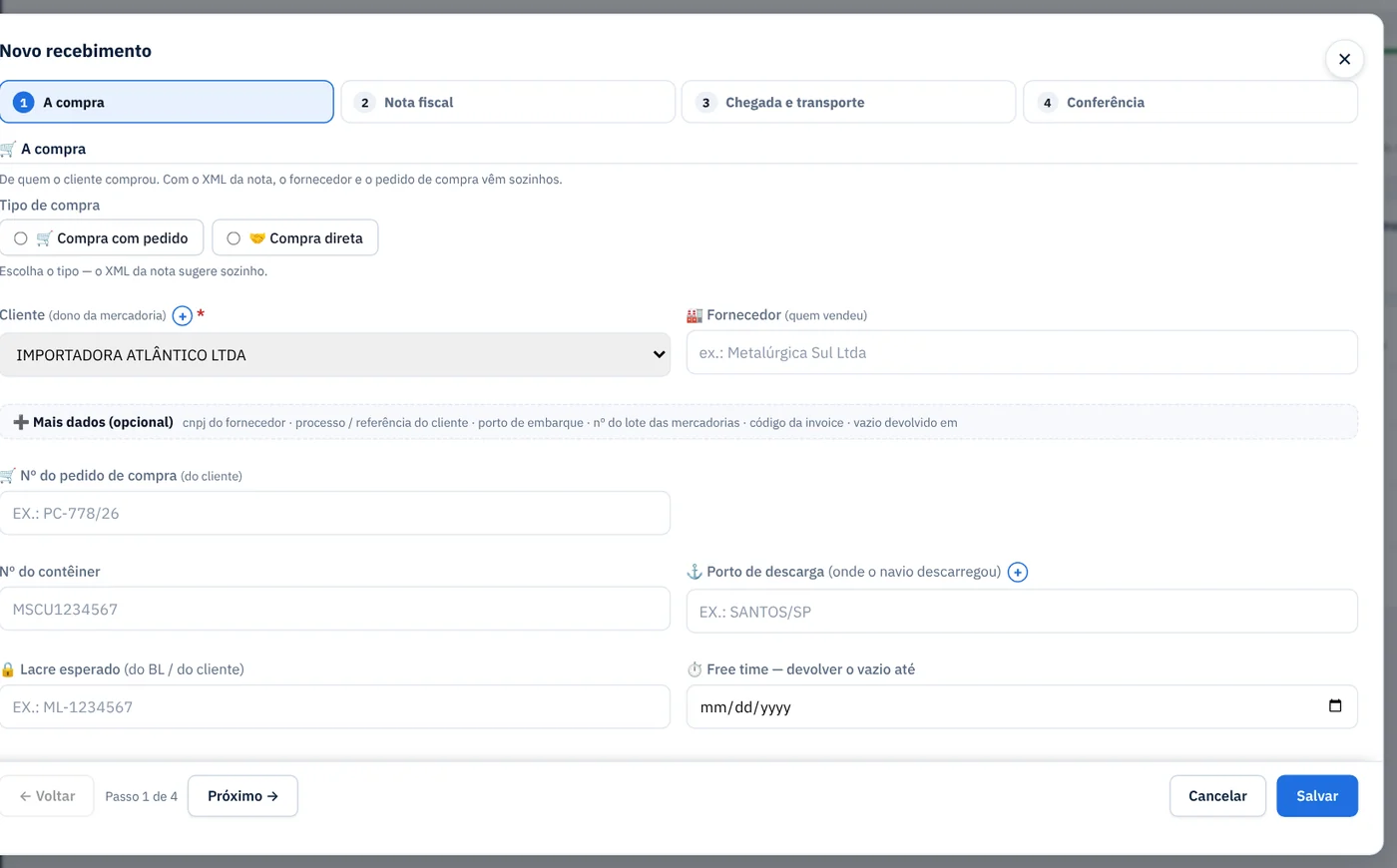Add a new Porto de descarga with plus icon
Viewport: 1397px width, 868px height.
pos(1018,573)
